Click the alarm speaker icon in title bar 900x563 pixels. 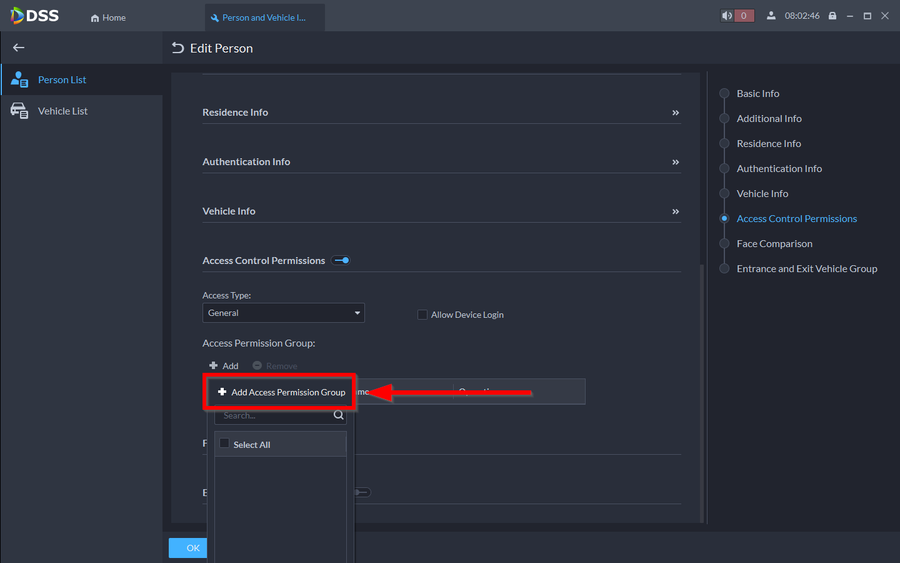[x=727, y=16]
